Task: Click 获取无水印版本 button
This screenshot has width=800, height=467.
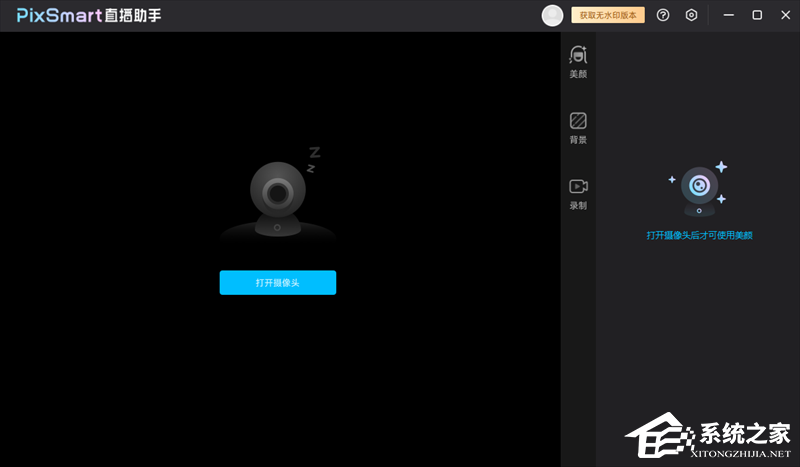Action: click(608, 15)
